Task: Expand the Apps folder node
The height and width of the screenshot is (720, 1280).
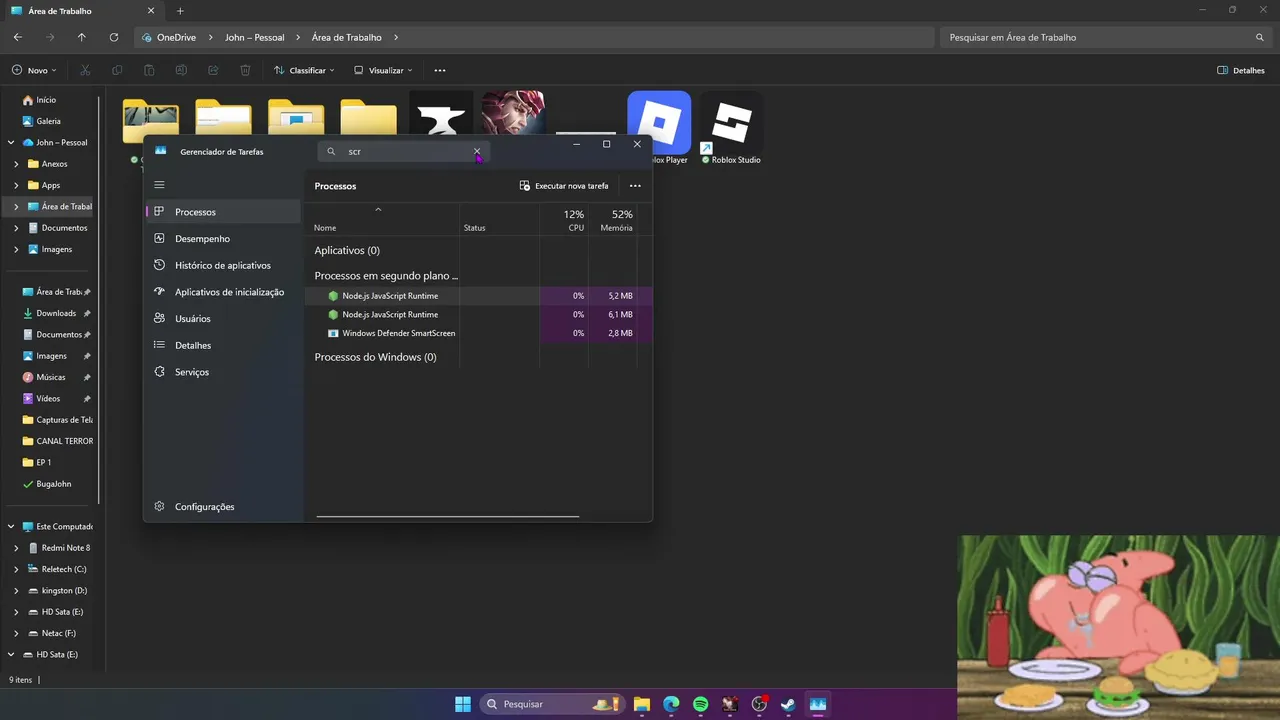Action: [16, 185]
